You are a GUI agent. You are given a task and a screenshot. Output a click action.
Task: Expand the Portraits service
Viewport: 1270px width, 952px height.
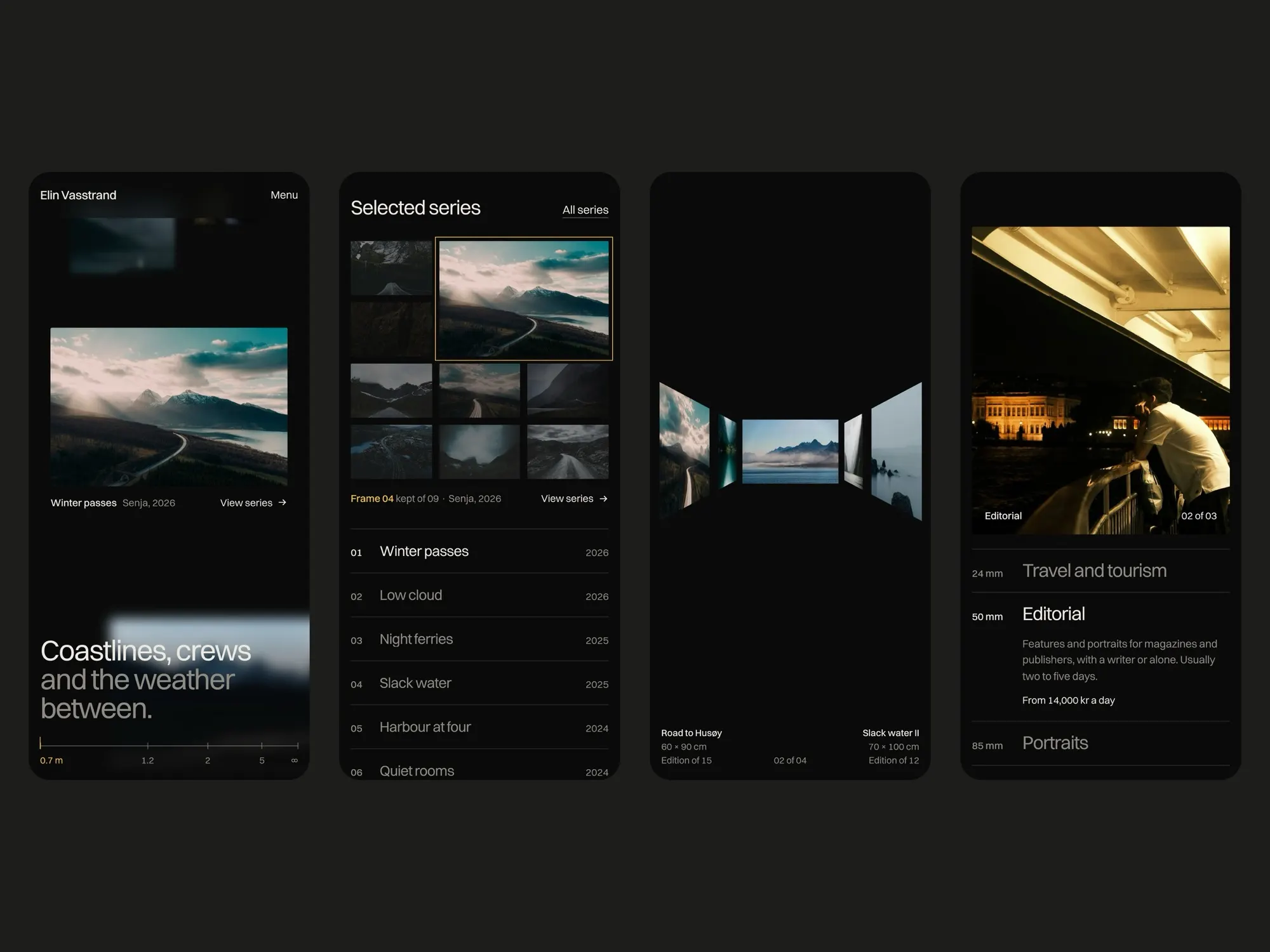pyautogui.click(x=1100, y=743)
